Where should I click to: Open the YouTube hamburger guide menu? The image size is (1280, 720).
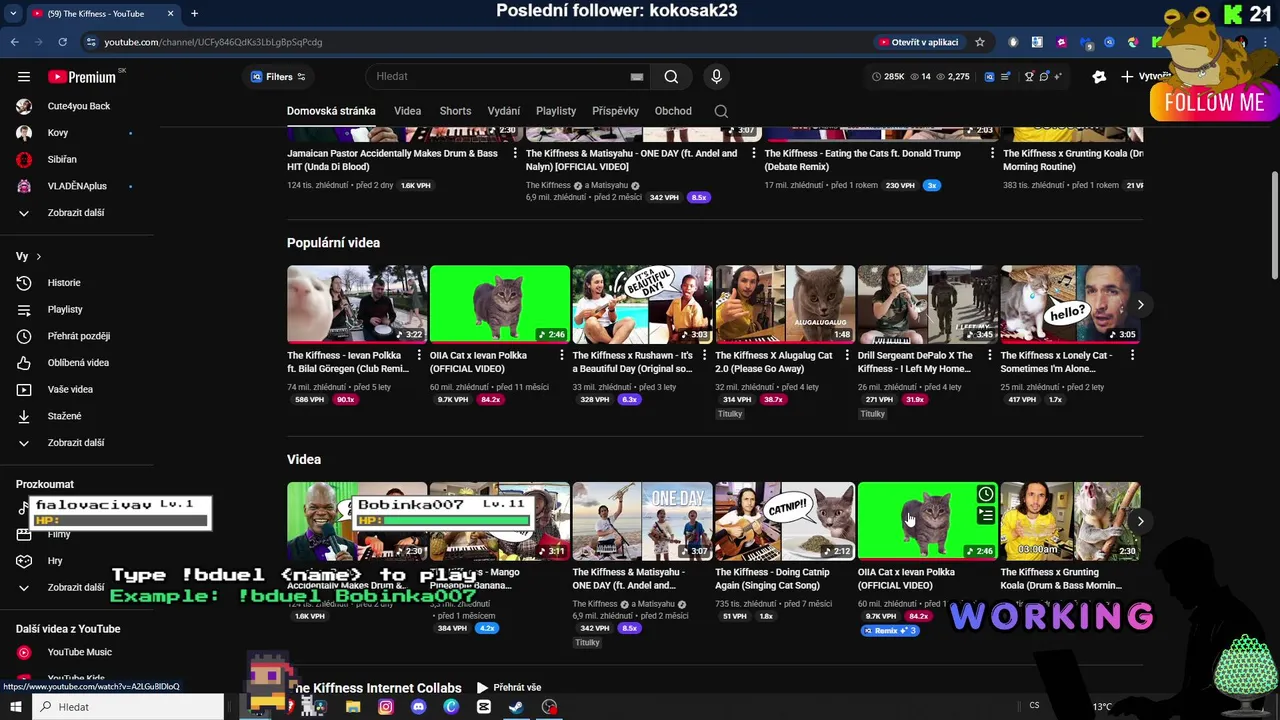(24, 77)
